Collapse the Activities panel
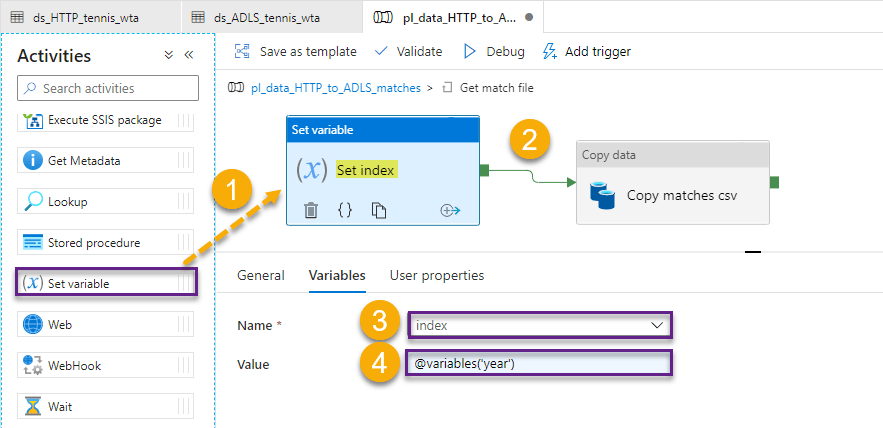 (189, 56)
